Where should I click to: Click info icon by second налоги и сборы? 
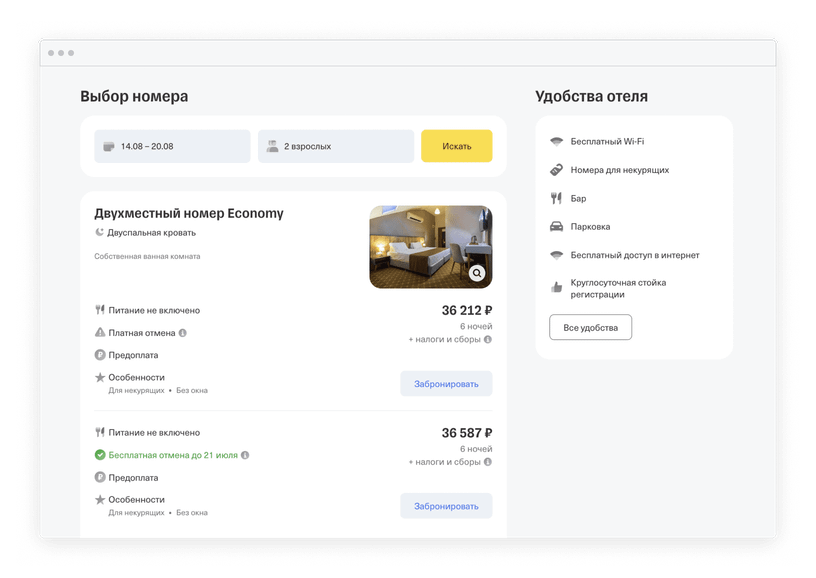tap(488, 461)
